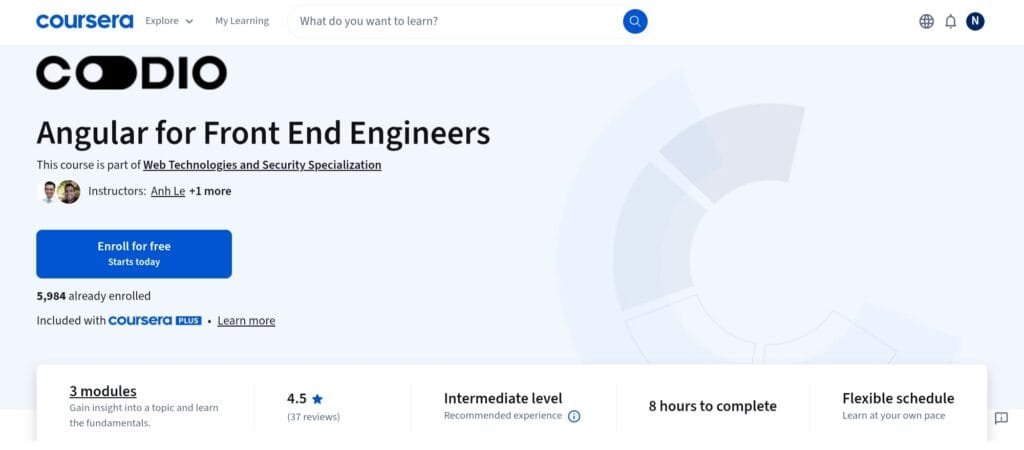Open the 3 modules link
1024x450 pixels.
coord(103,391)
